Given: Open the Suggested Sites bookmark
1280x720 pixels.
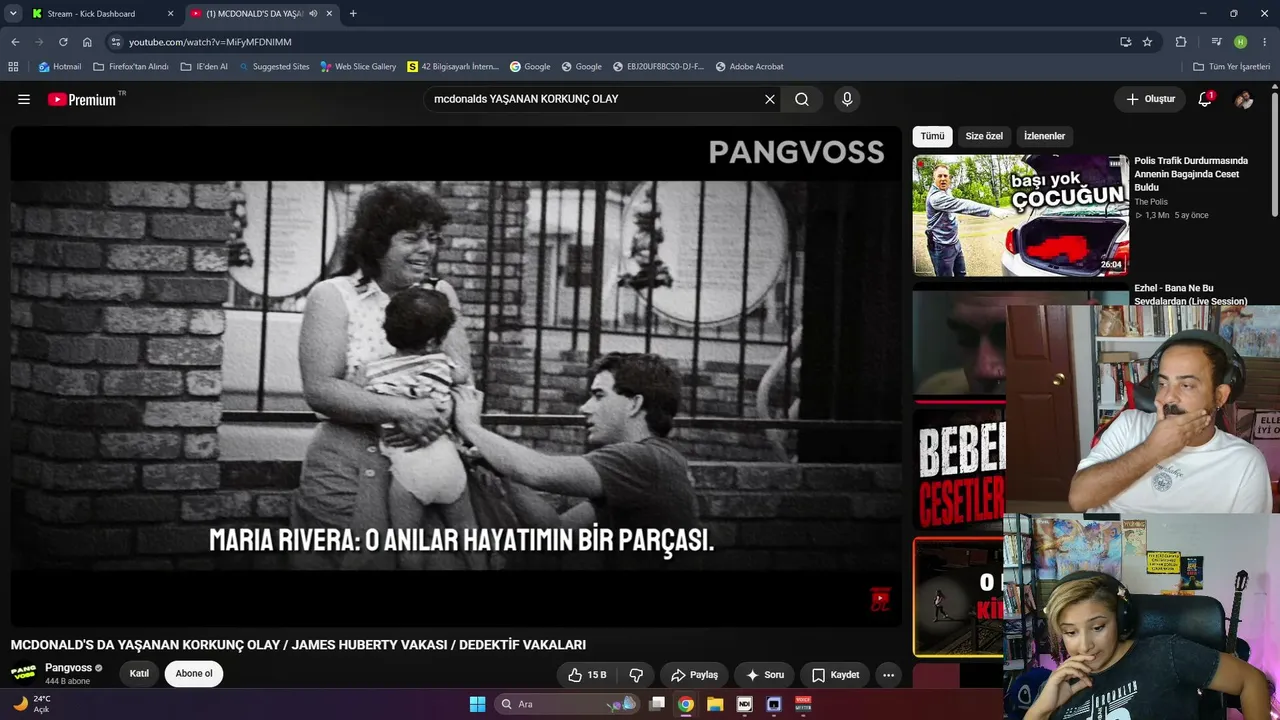Looking at the screenshot, I should click(274, 67).
